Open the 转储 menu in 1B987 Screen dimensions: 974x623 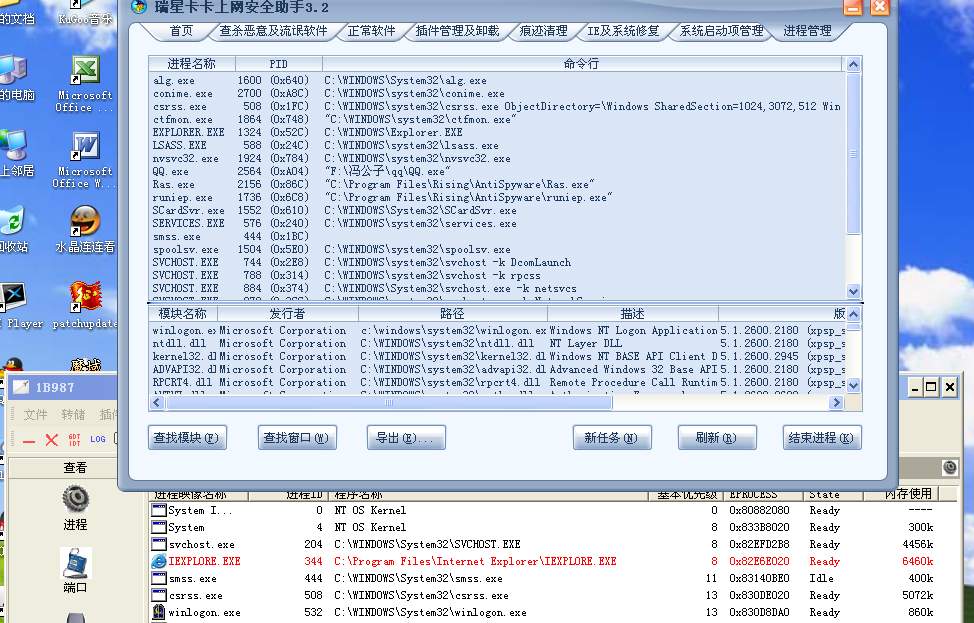[x=73, y=414]
